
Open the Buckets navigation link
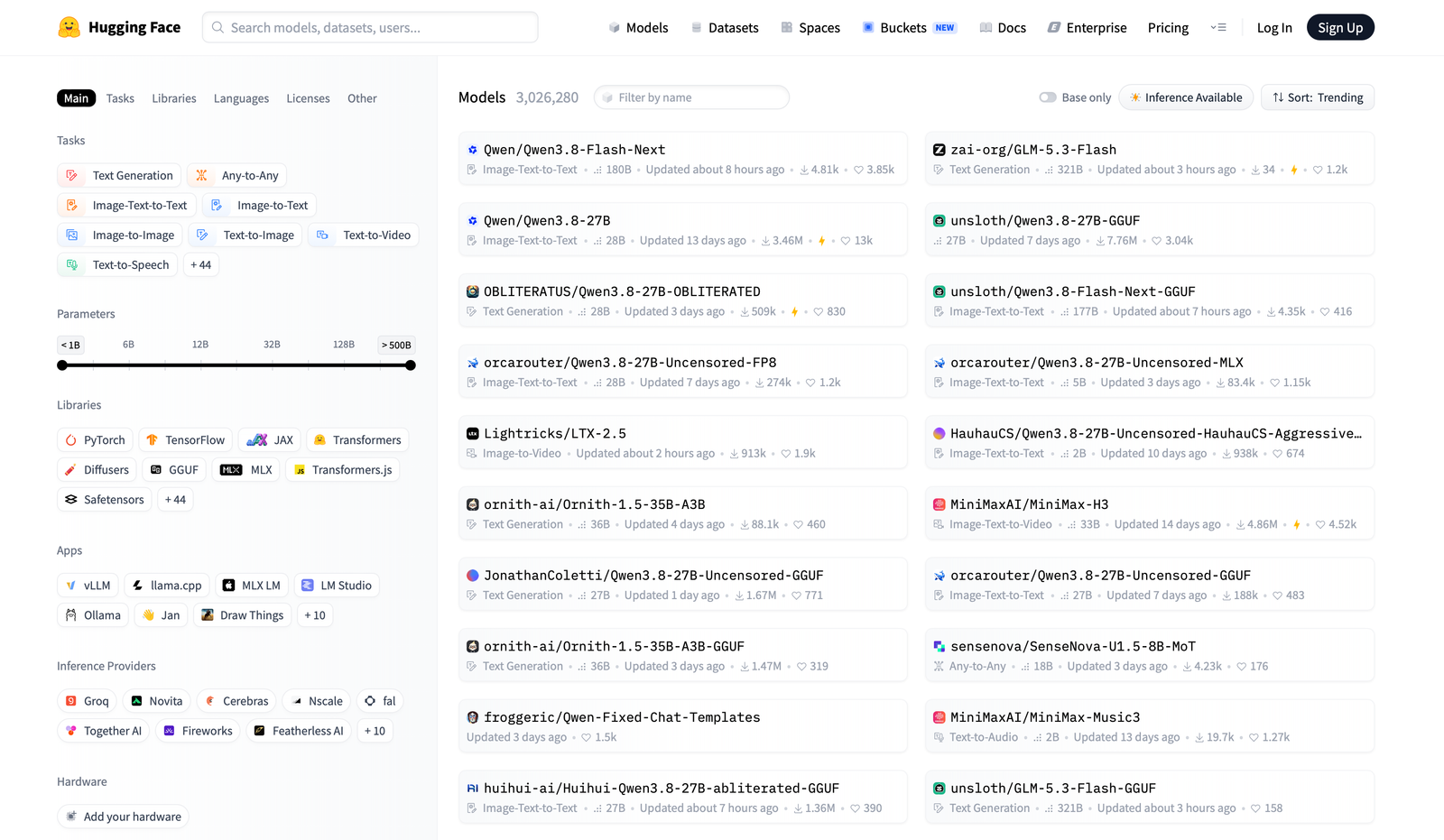909,28
